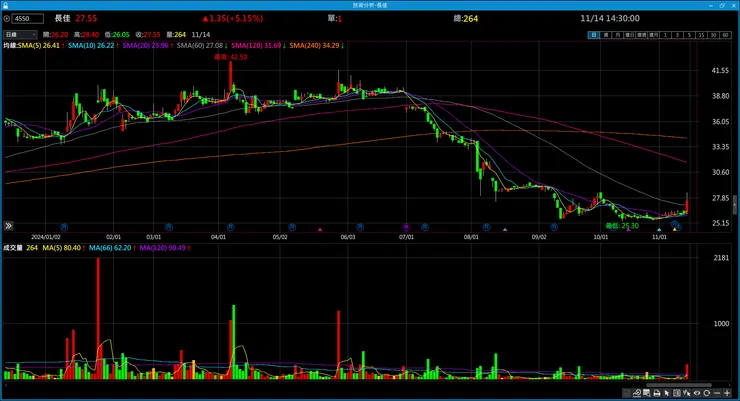
Task: Choose the sixth period button left of 1
Action: pos(654,35)
